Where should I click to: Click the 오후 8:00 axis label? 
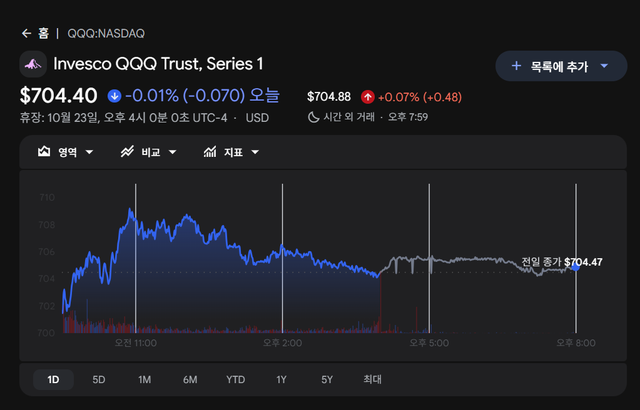[576, 343]
